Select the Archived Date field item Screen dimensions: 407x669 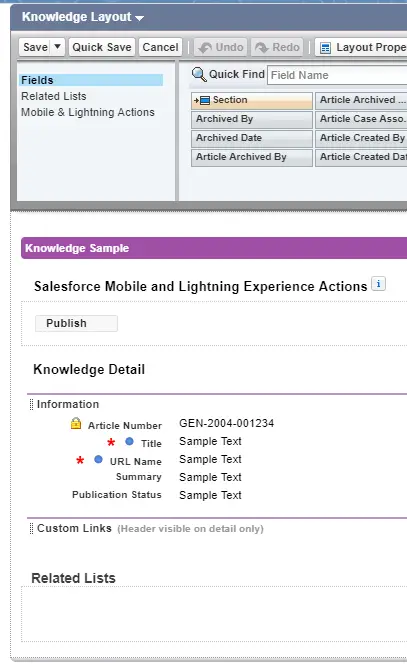[x=252, y=138]
